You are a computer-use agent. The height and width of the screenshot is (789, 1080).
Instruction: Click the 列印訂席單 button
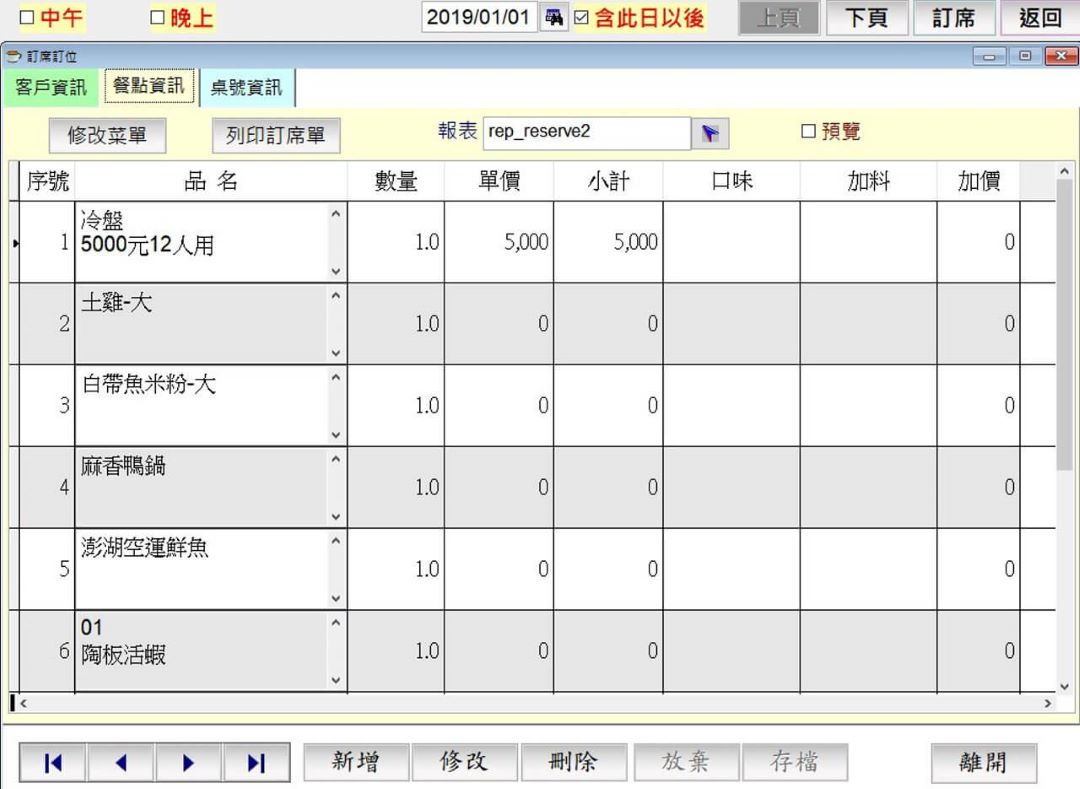(x=276, y=135)
